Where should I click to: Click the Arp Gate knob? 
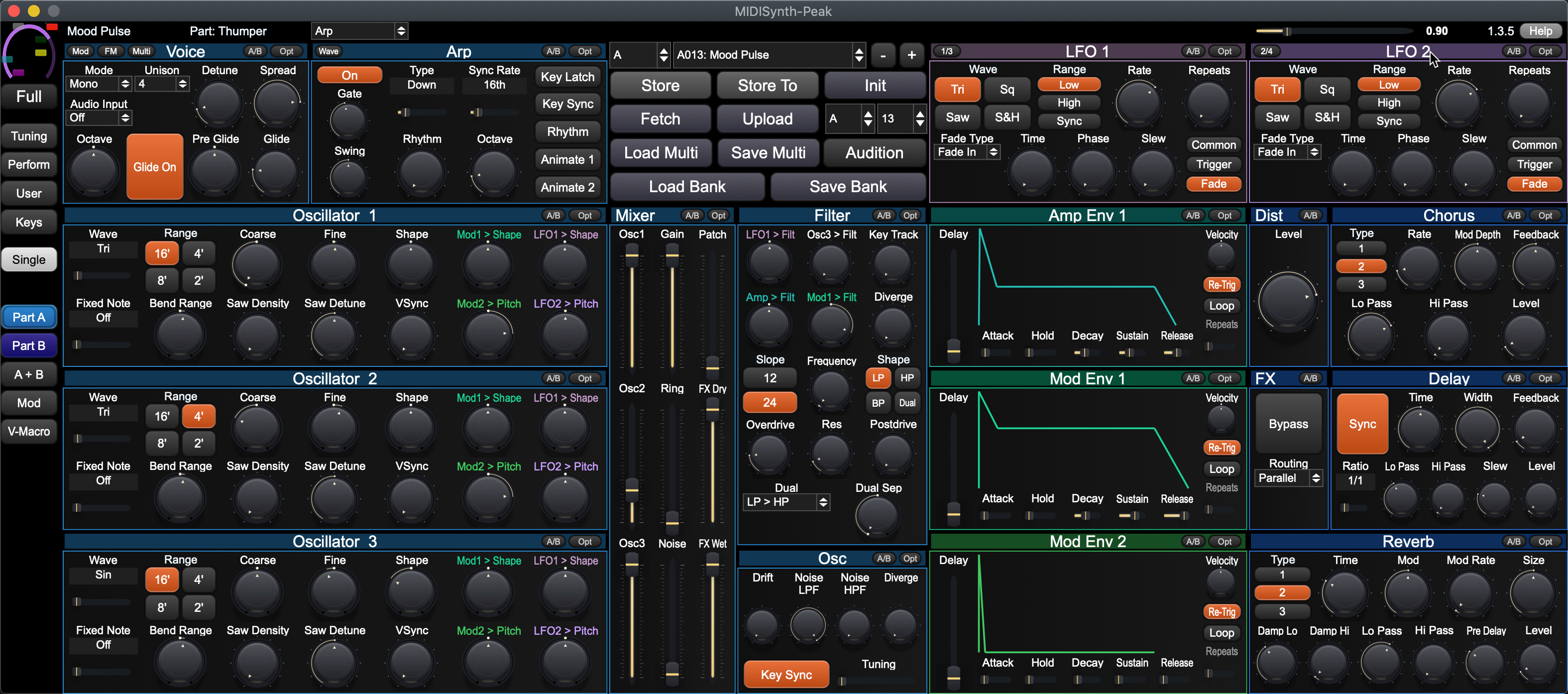[349, 120]
